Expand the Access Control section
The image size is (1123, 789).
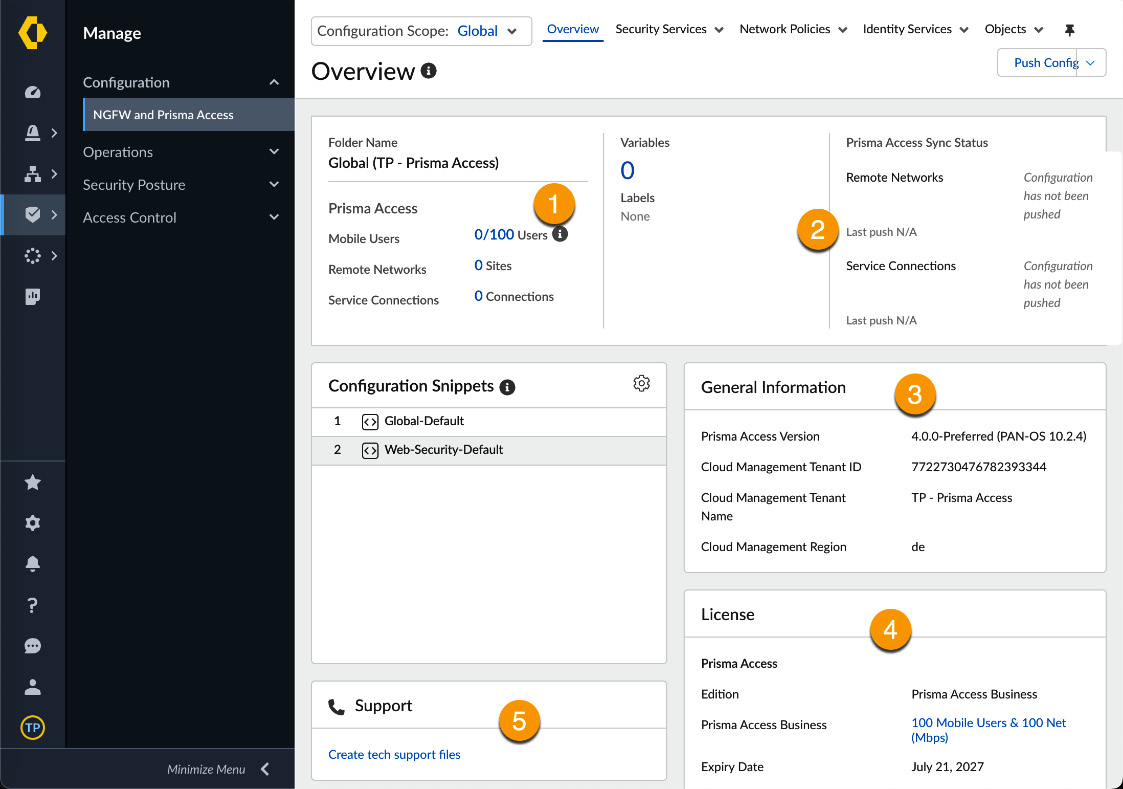pos(274,218)
